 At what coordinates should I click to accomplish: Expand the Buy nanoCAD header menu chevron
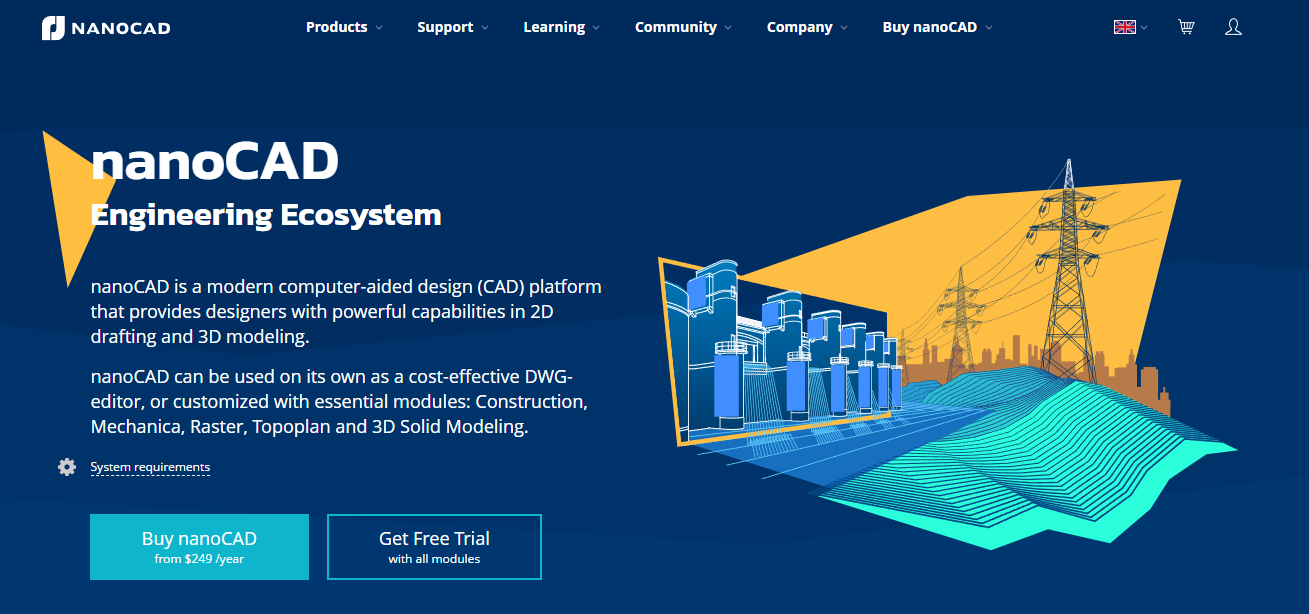point(989,28)
